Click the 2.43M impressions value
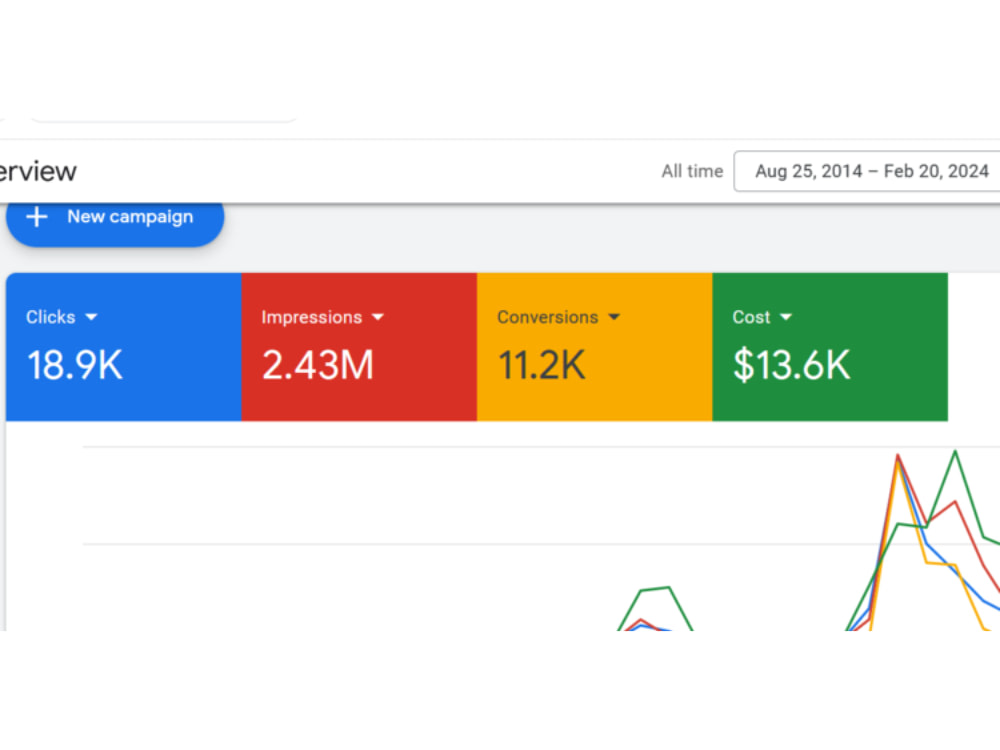 (x=318, y=365)
